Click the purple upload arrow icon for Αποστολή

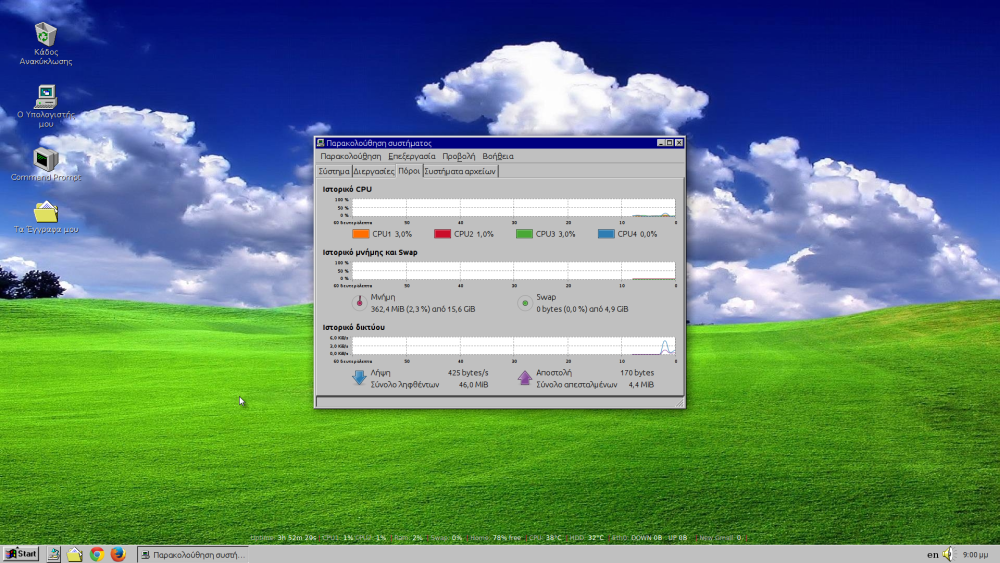click(x=524, y=377)
